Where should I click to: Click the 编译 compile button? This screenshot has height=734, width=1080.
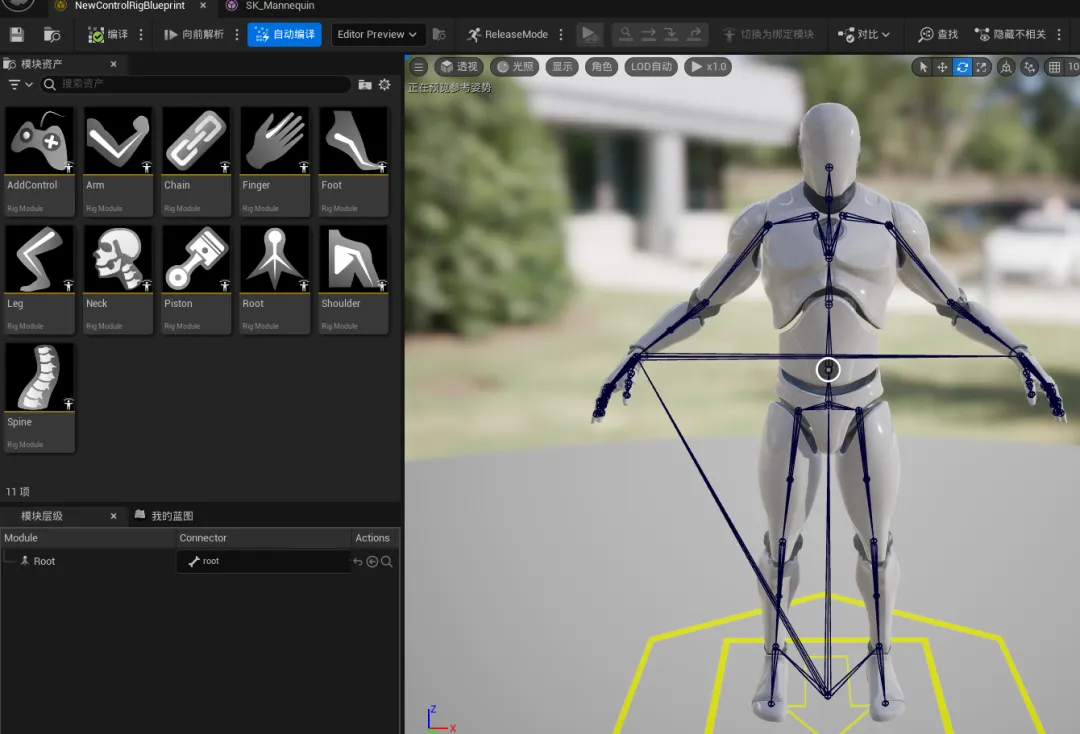tap(108, 35)
